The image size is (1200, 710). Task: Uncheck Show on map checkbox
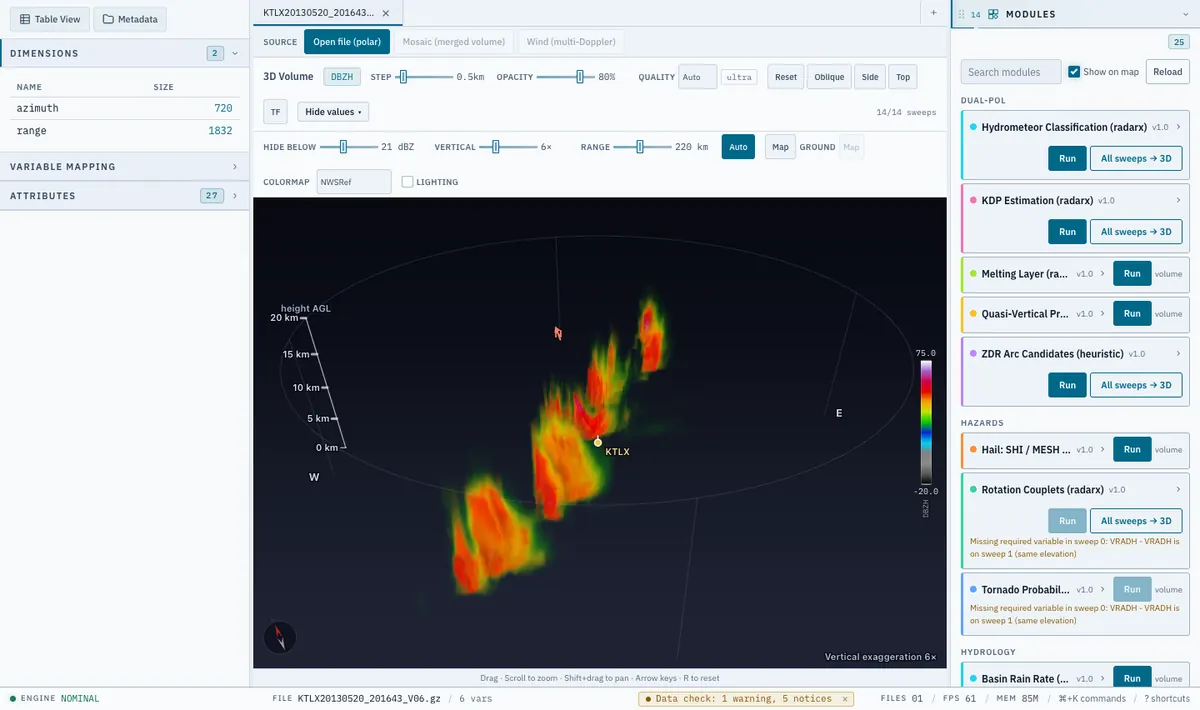(1074, 72)
